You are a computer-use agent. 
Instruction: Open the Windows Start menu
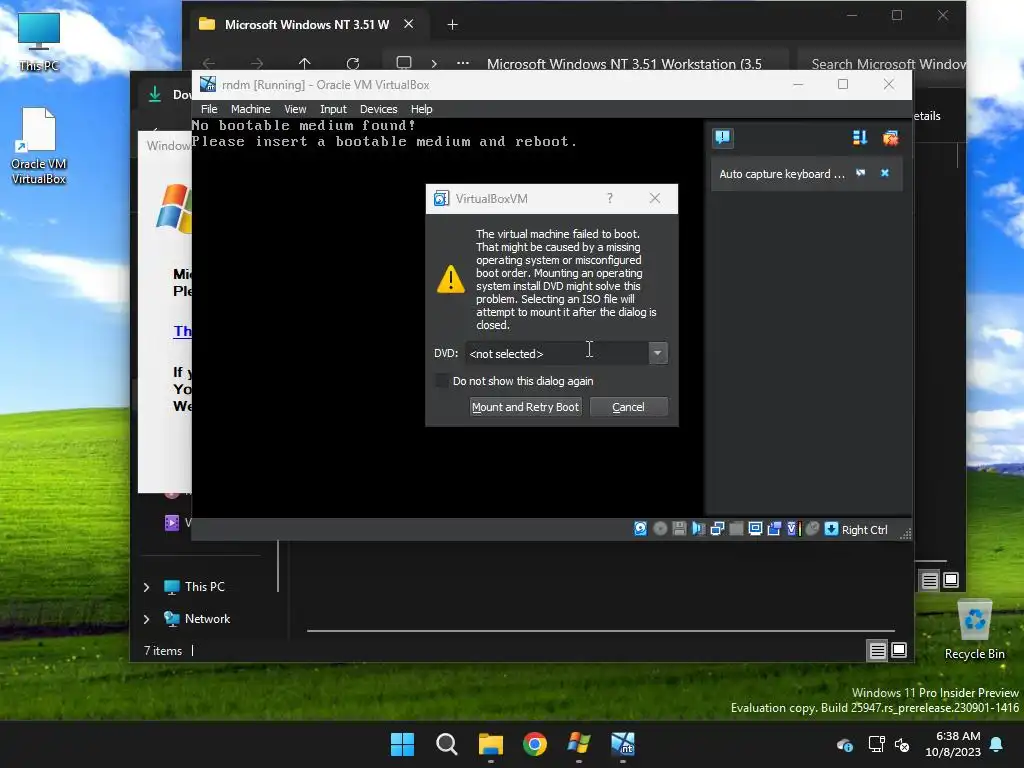tap(402, 744)
